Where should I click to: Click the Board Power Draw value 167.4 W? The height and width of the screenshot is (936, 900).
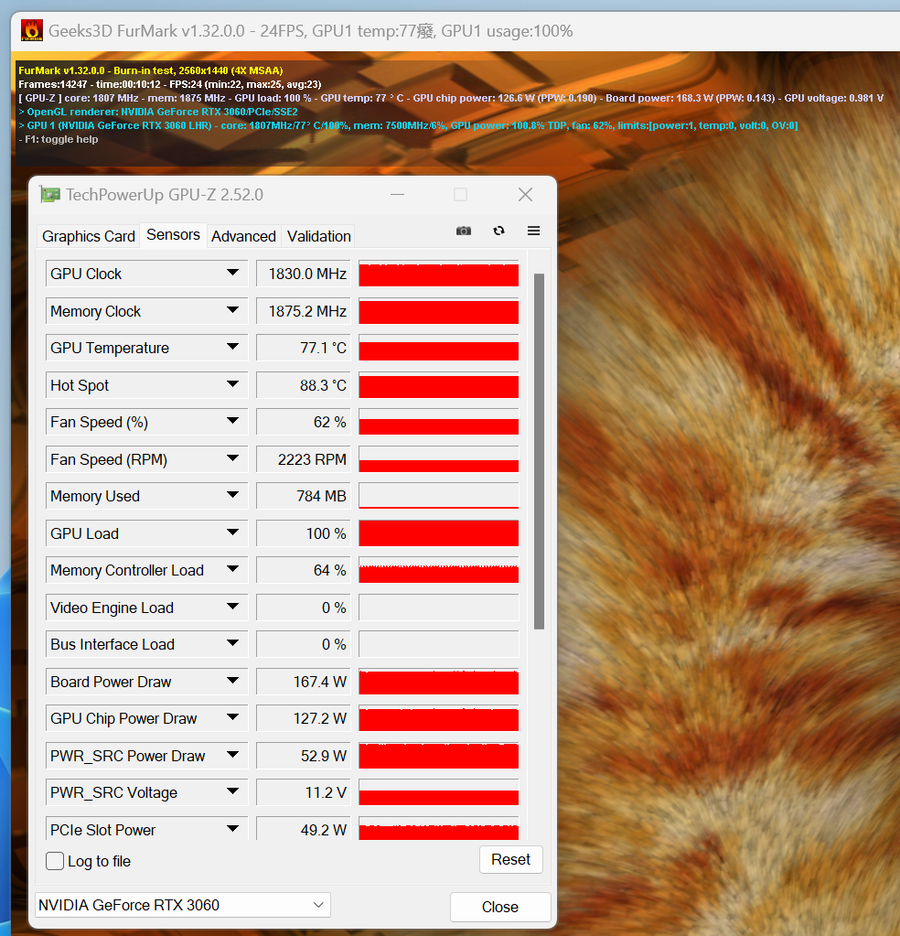pos(303,682)
